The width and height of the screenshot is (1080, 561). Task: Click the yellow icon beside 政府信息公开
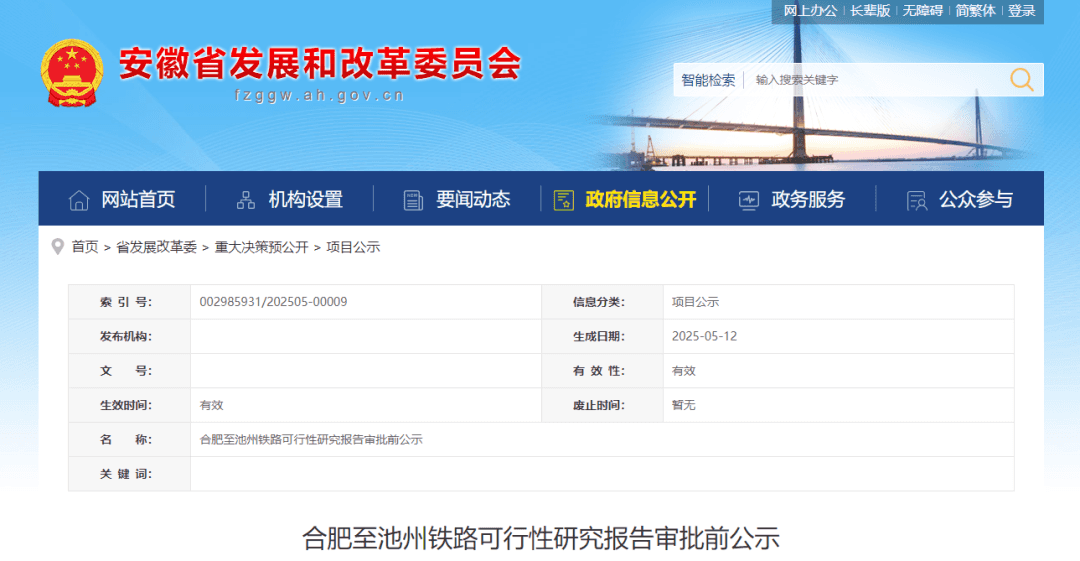click(564, 200)
